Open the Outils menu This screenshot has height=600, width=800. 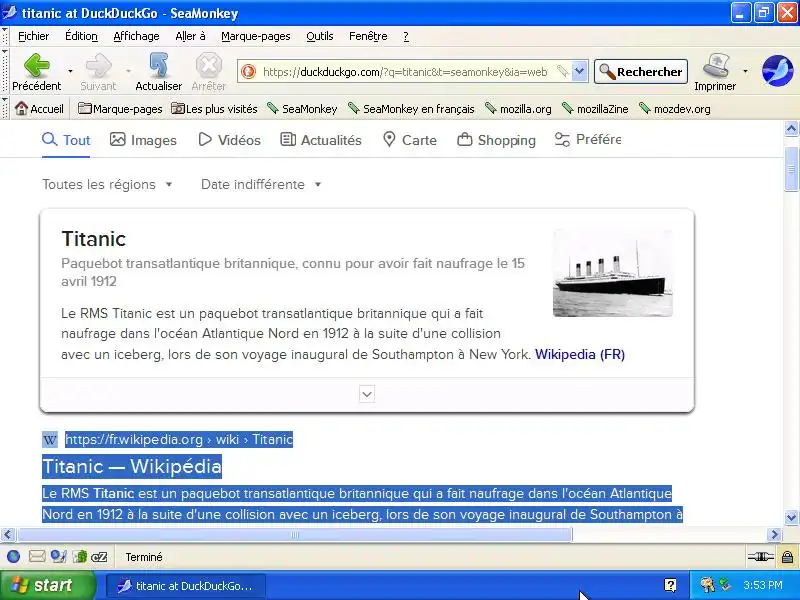click(x=320, y=36)
